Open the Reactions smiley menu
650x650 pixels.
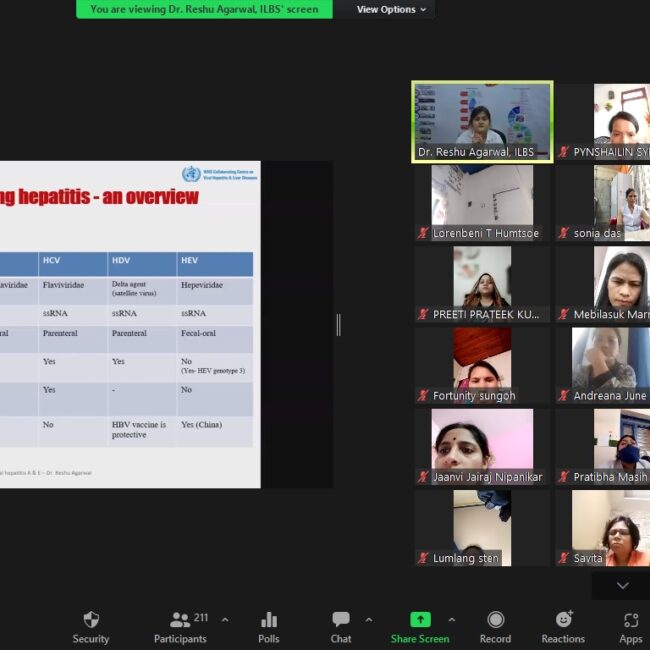point(563,627)
